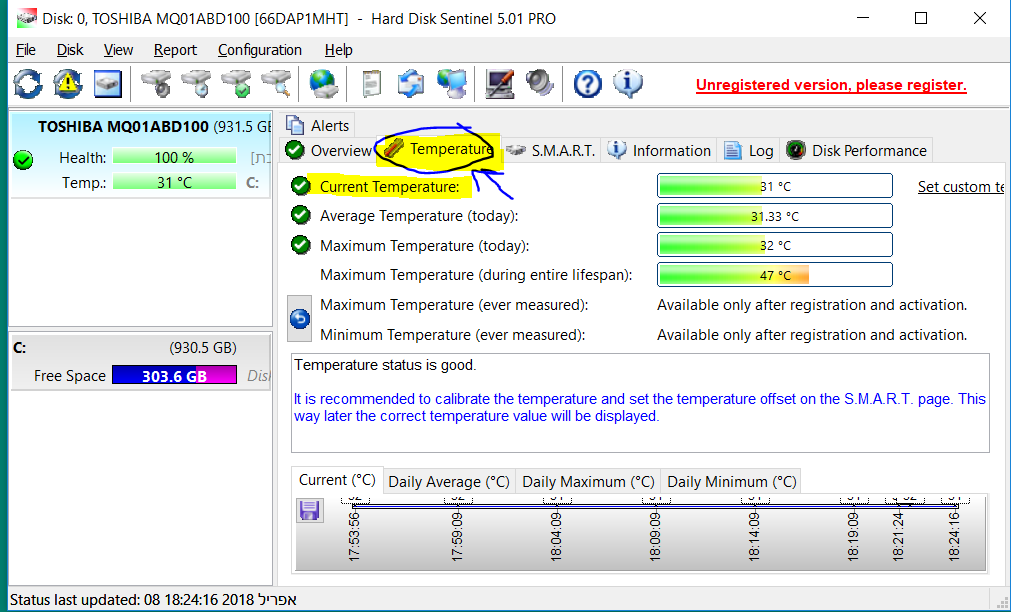This screenshot has width=1011, height=612.
Task: Click 'Status last updated' status bar text
Action: (x=153, y=600)
